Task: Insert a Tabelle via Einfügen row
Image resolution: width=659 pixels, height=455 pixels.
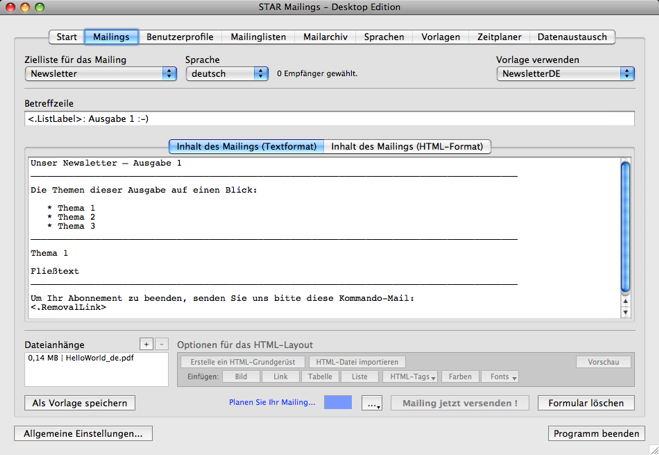Action: point(320,376)
